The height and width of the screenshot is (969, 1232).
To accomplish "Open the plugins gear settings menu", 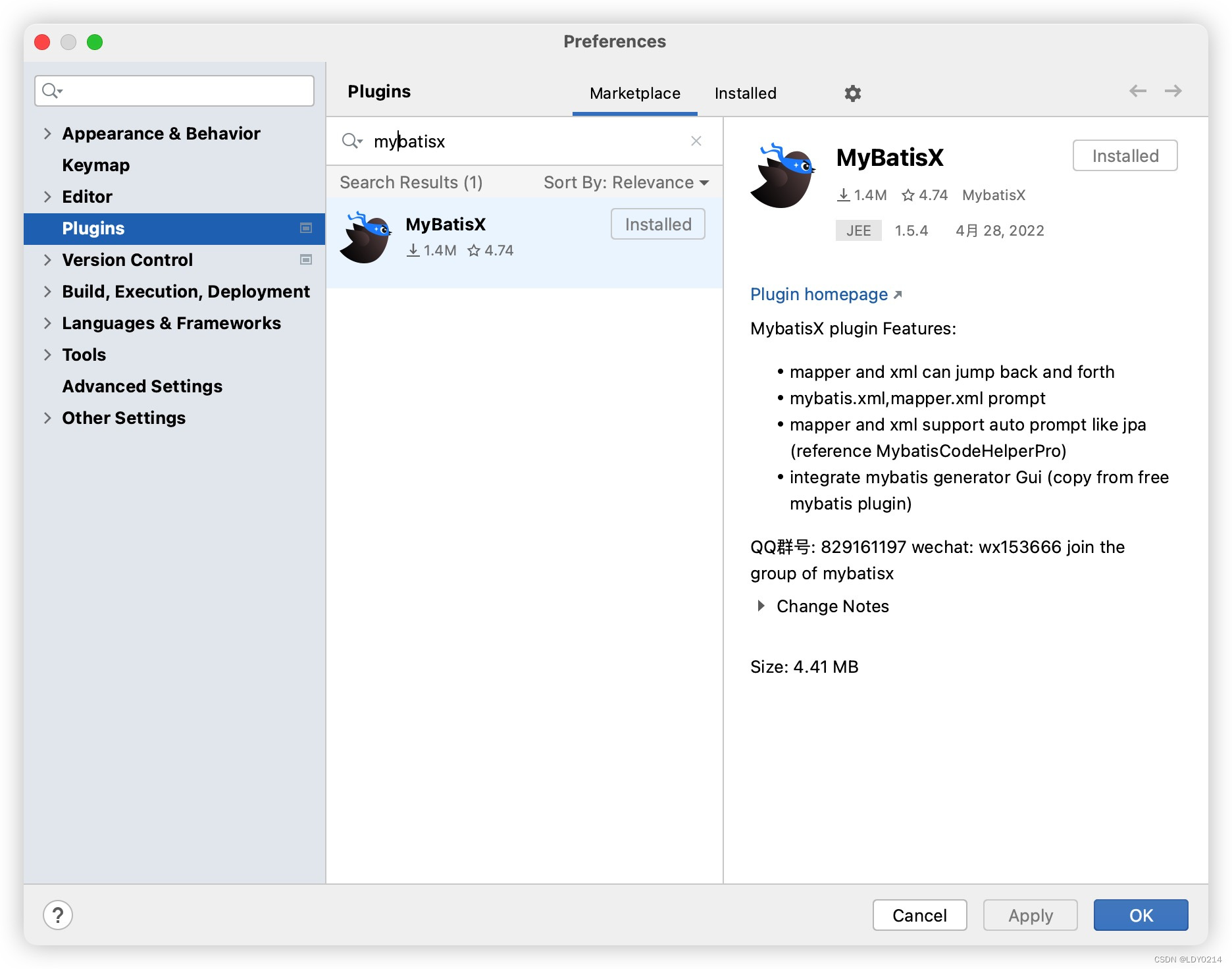I will (x=852, y=93).
